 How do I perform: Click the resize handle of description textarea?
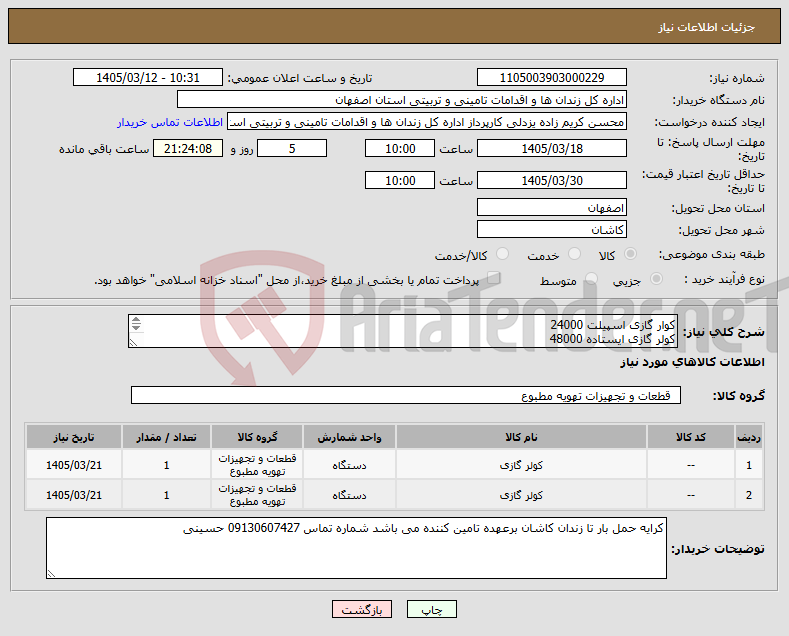pyautogui.click(x=133, y=343)
